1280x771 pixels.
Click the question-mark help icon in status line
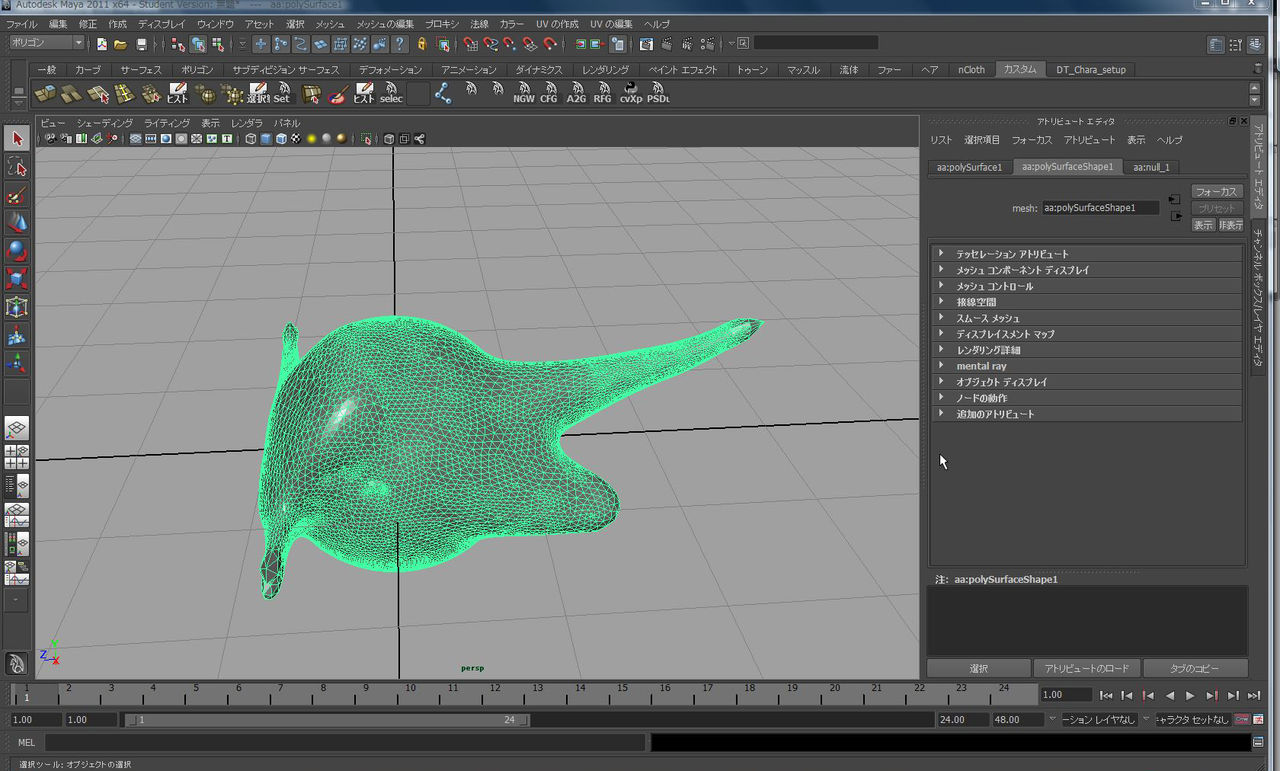400,44
